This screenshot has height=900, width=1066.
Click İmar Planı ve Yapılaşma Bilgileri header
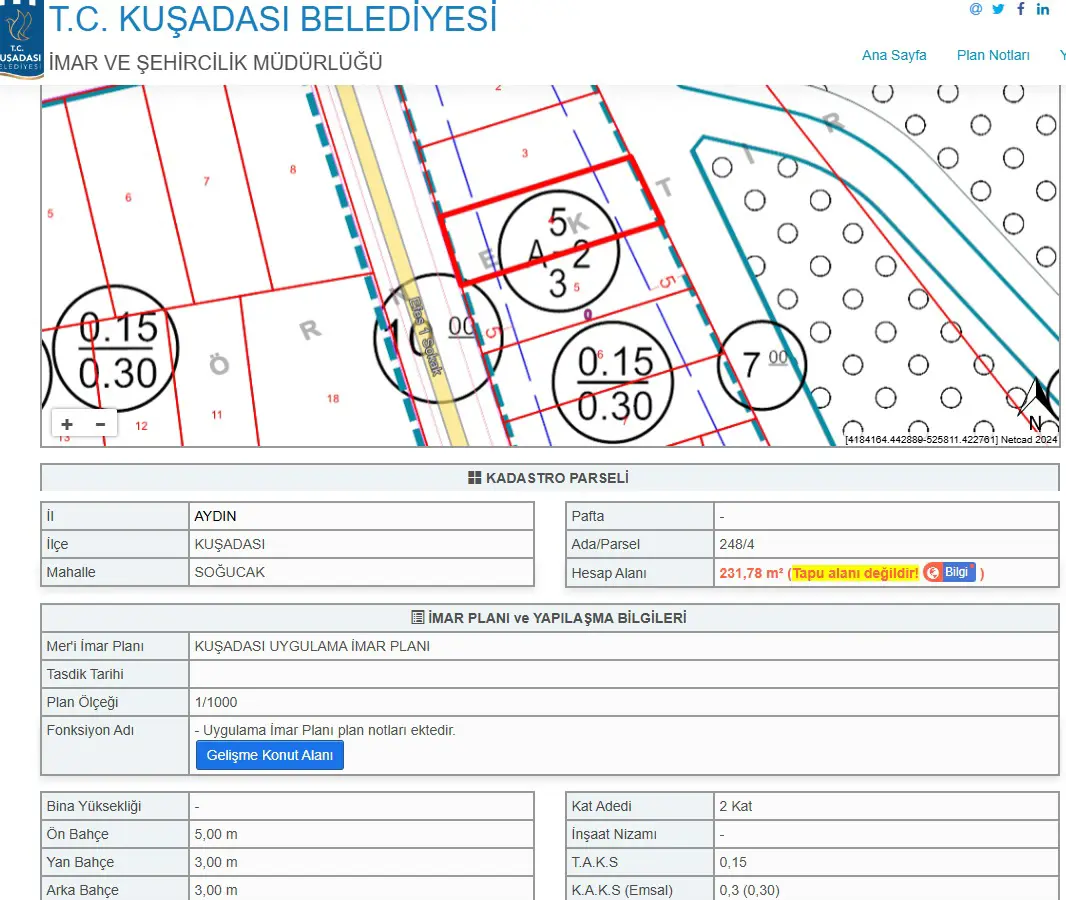549,618
